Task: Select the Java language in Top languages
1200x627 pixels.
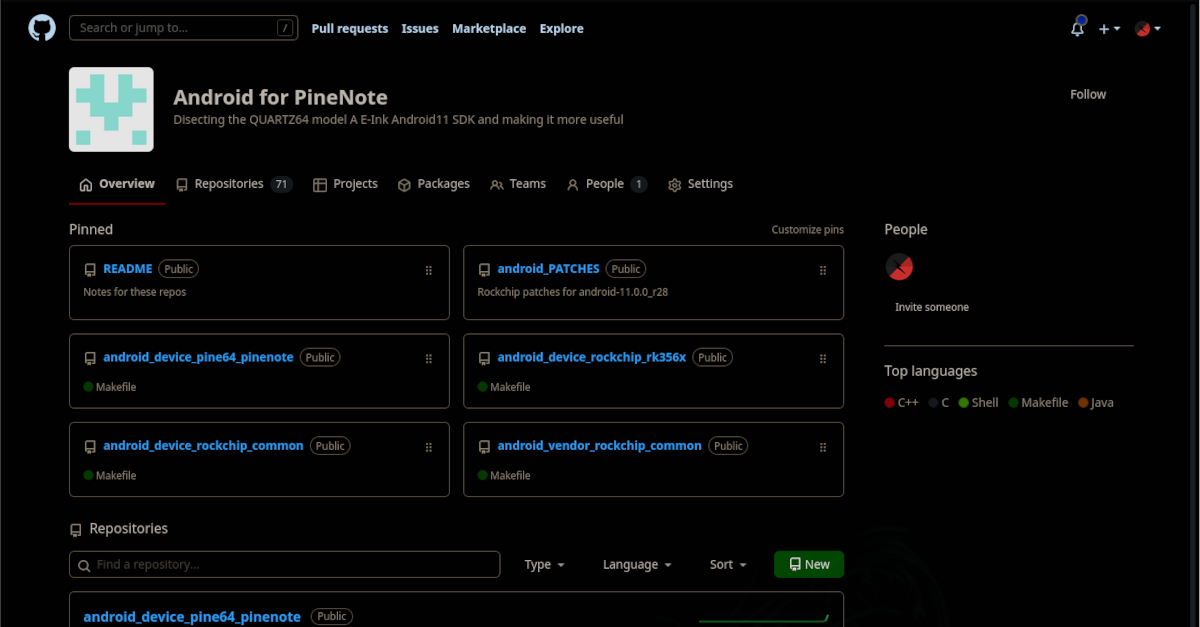Action: 1095,403
